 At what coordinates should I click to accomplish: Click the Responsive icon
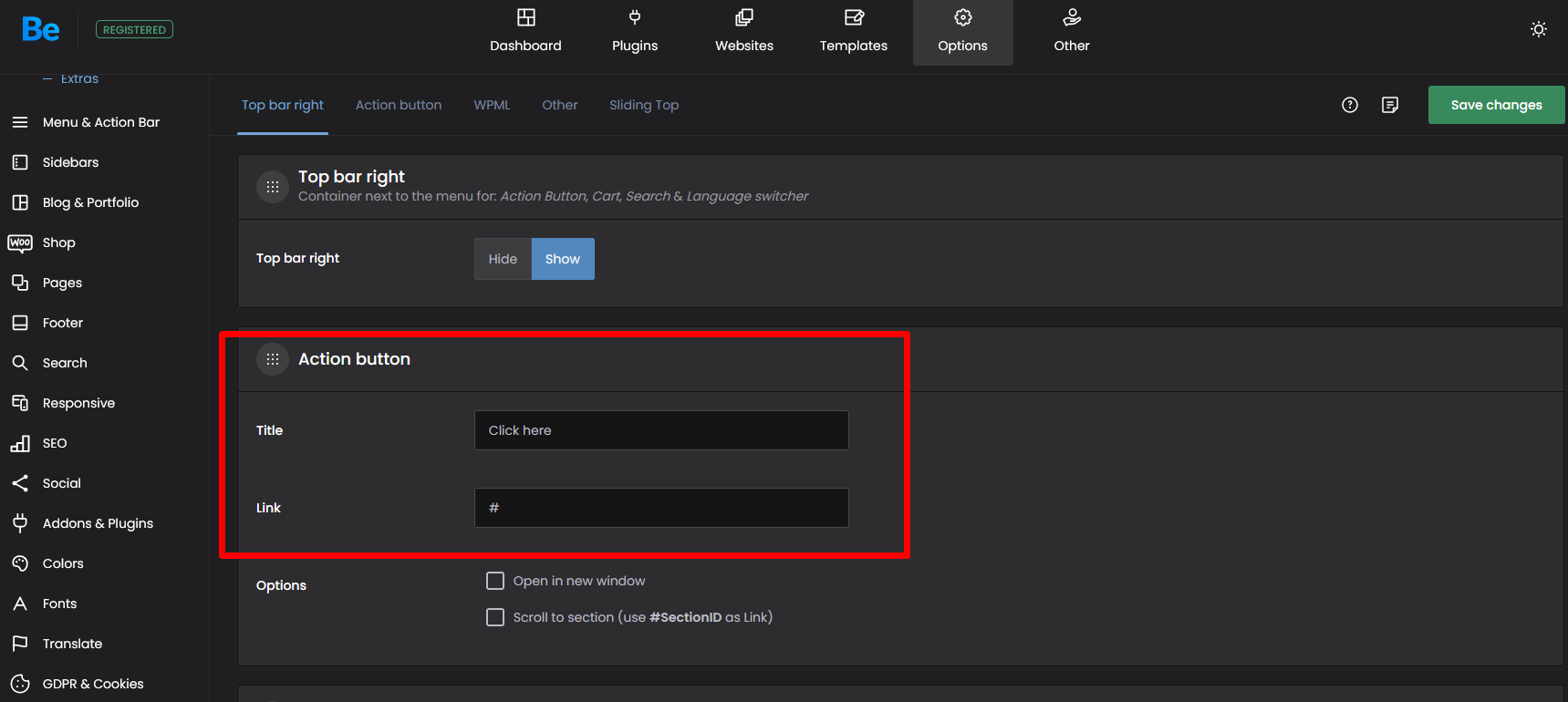pyautogui.click(x=20, y=403)
